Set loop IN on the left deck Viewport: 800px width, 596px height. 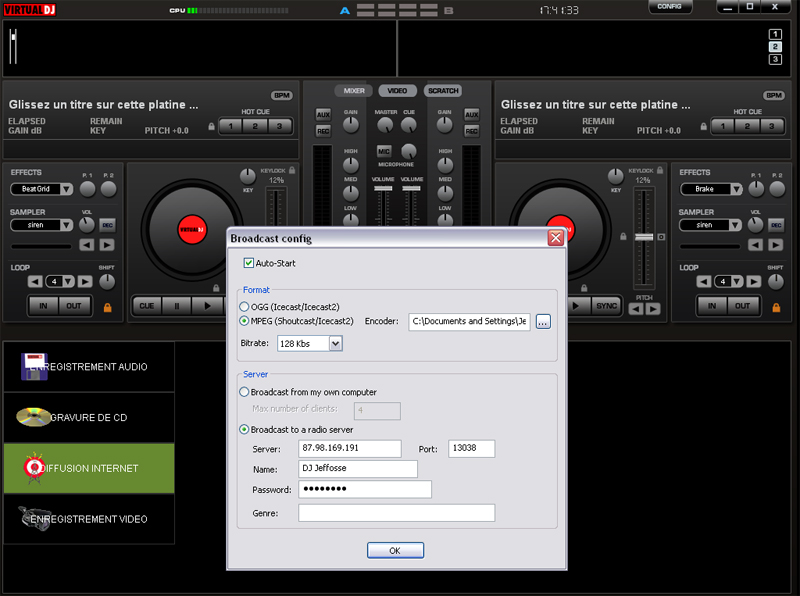pyautogui.click(x=43, y=306)
